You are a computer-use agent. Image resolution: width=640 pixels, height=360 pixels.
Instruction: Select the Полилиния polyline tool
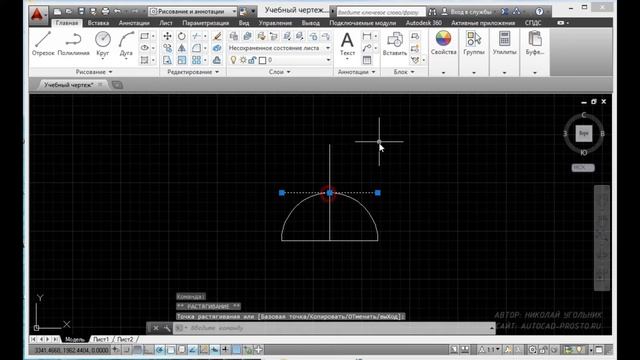73,44
